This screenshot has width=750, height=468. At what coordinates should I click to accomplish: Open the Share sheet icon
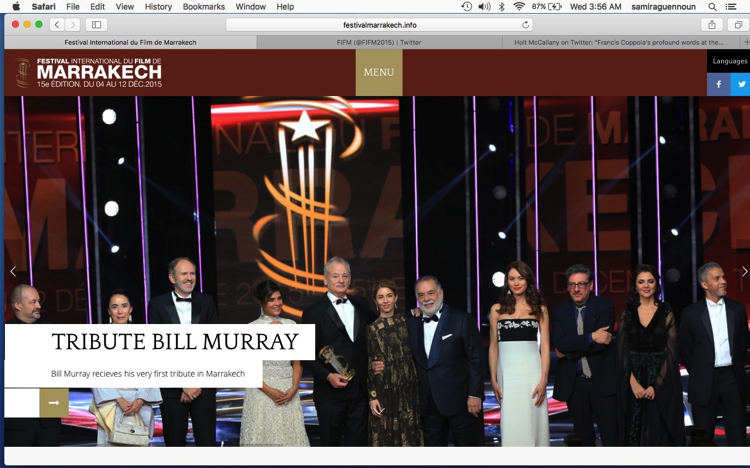712,24
